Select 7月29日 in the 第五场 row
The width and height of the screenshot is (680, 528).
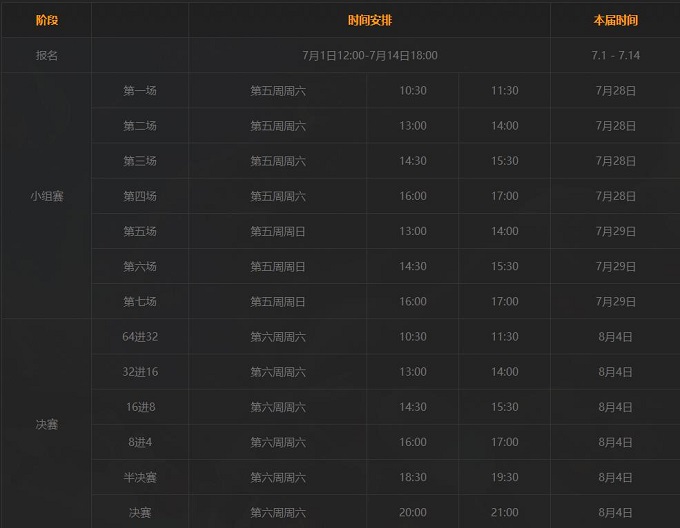click(615, 231)
